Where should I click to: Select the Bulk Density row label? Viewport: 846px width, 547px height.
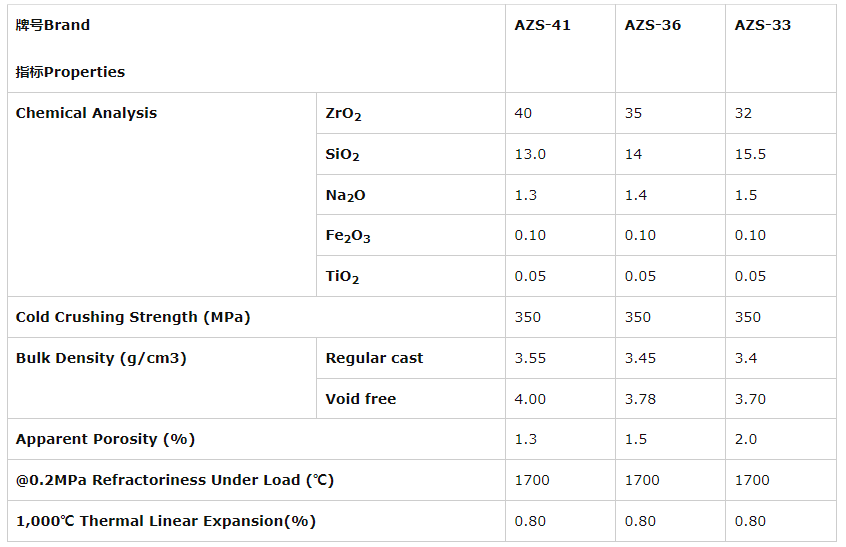(x=101, y=358)
